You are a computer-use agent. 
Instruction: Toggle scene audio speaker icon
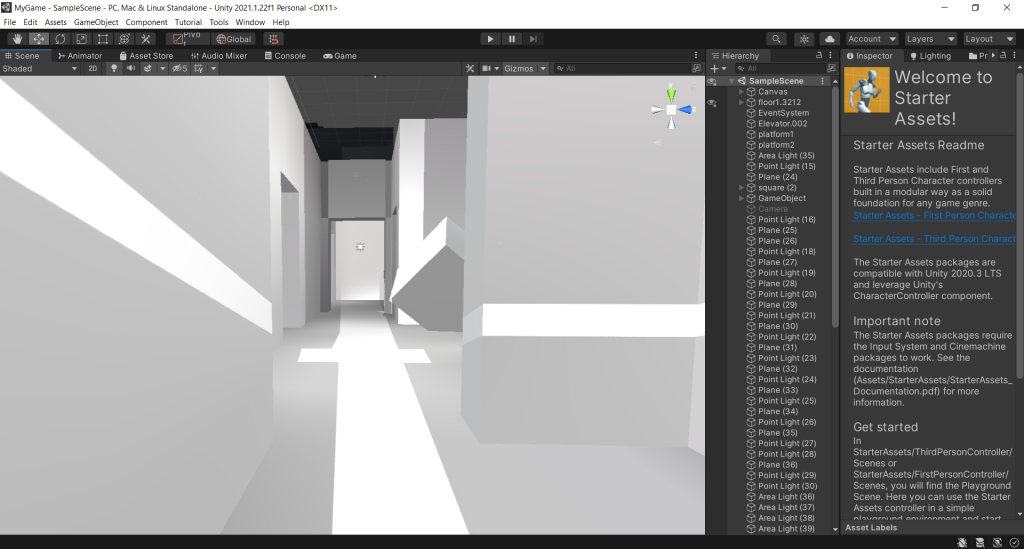click(x=130, y=69)
